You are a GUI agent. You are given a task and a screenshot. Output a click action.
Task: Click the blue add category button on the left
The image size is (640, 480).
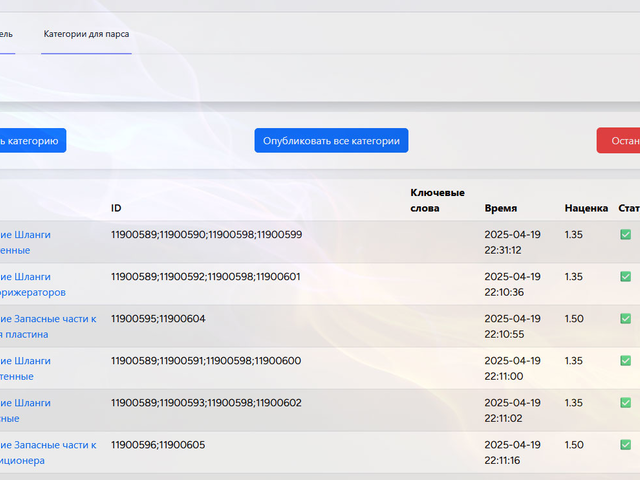coord(31,141)
